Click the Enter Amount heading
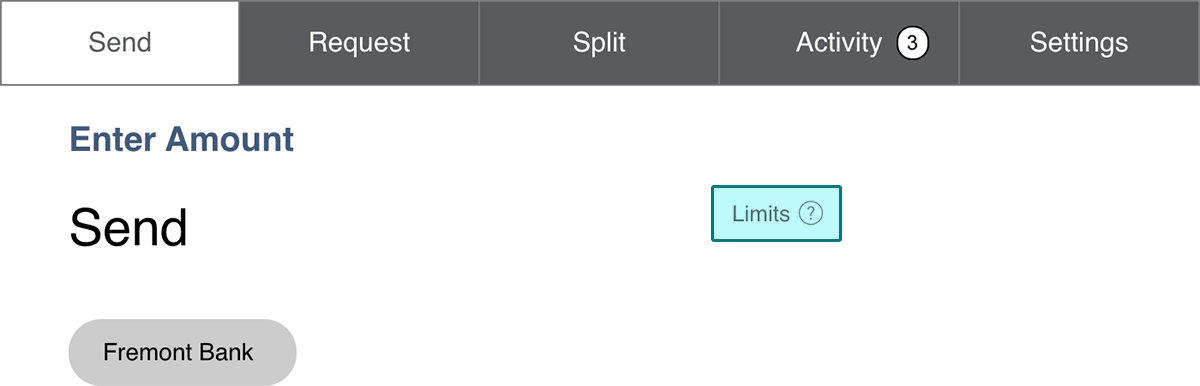The height and width of the screenshot is (386, 1200). pyautogui.click(x=181, y=139)
